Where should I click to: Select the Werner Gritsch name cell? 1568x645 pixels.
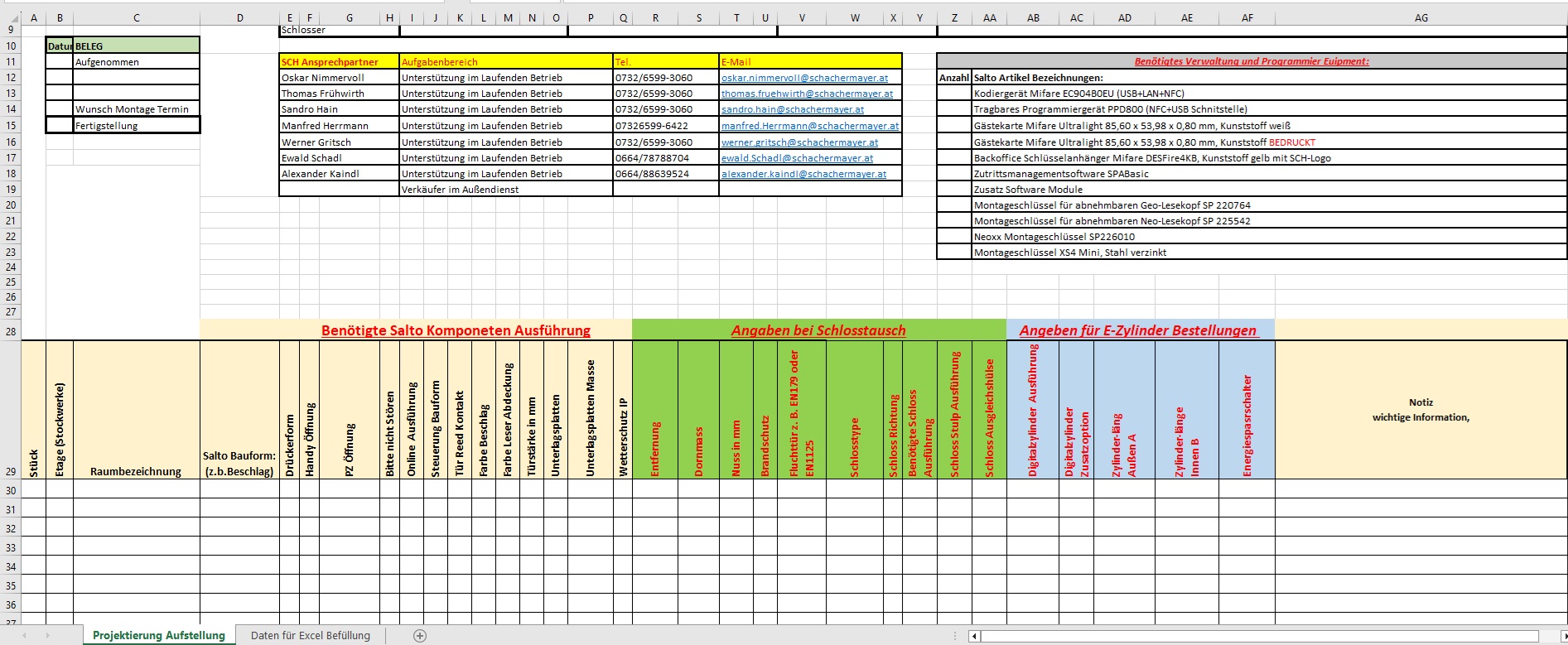340,142
